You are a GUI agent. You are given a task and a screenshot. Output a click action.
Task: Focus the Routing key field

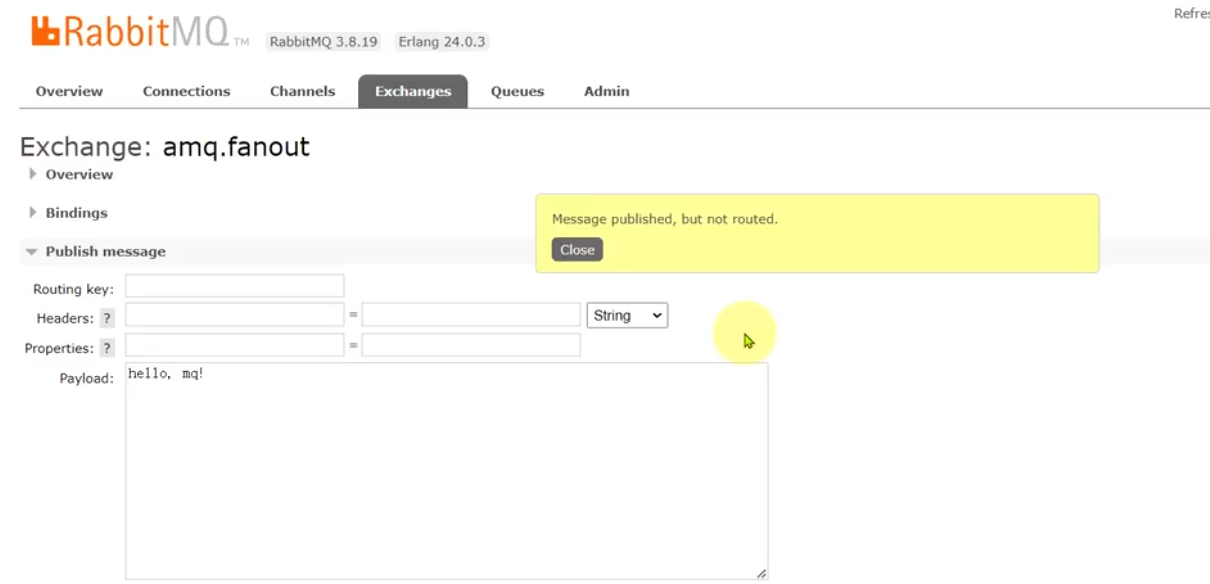(235, 286)
